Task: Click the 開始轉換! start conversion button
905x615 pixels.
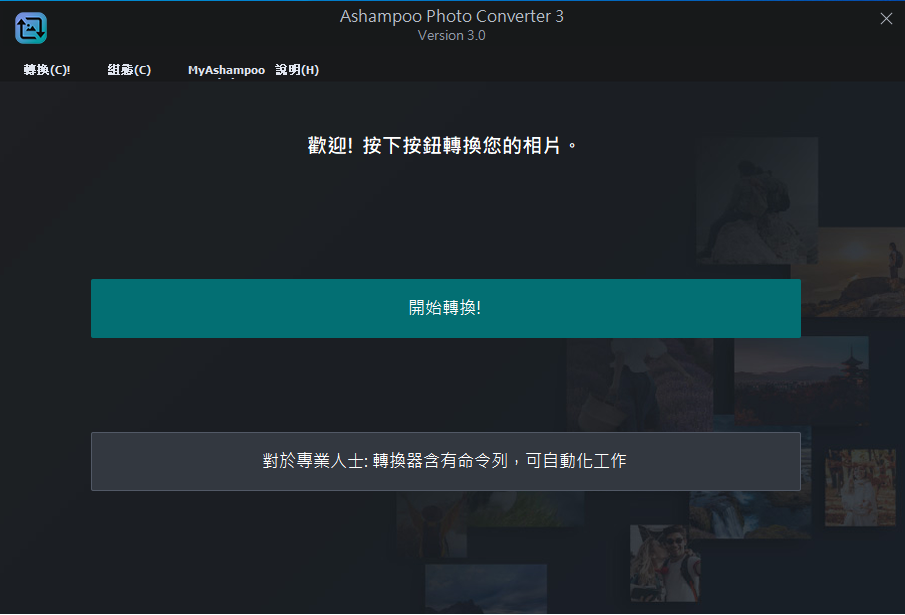Action: [x=446, y=308]
